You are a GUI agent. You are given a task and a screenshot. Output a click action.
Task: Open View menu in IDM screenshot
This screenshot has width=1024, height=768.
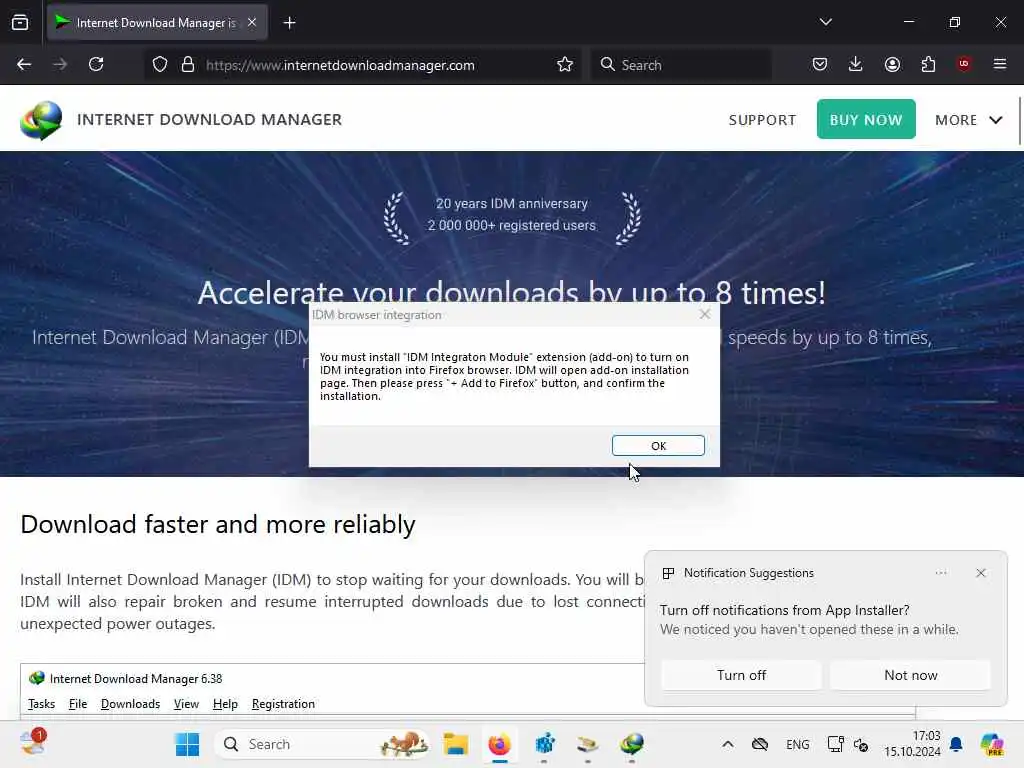coord(186,703)
